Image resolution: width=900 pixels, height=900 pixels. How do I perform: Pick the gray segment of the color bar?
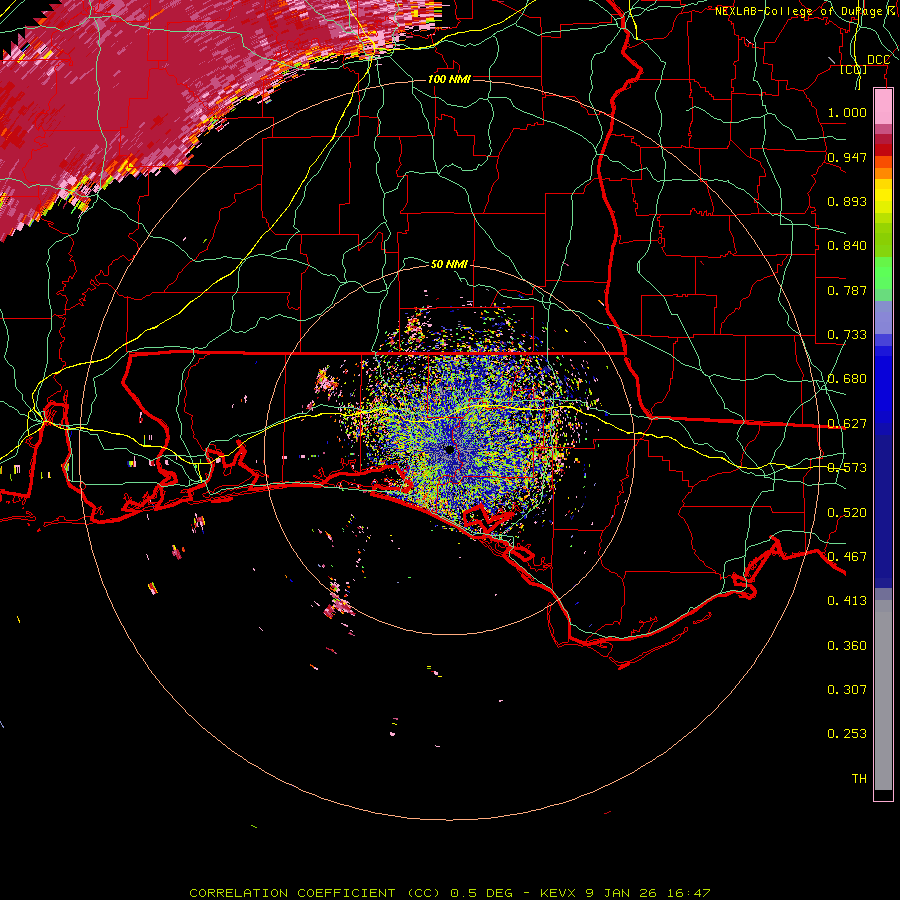pos(883,695)
